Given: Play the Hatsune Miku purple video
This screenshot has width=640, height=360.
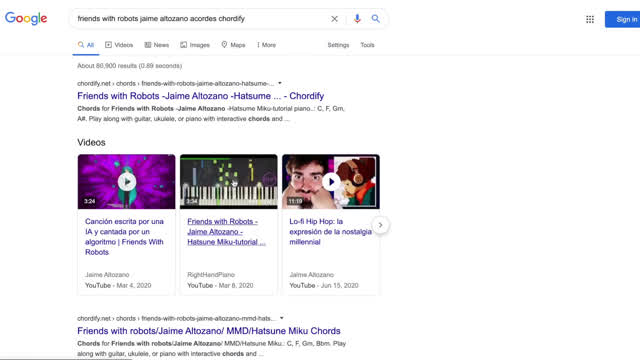Looking at the screenshot, I should click(x=127, y=182).
